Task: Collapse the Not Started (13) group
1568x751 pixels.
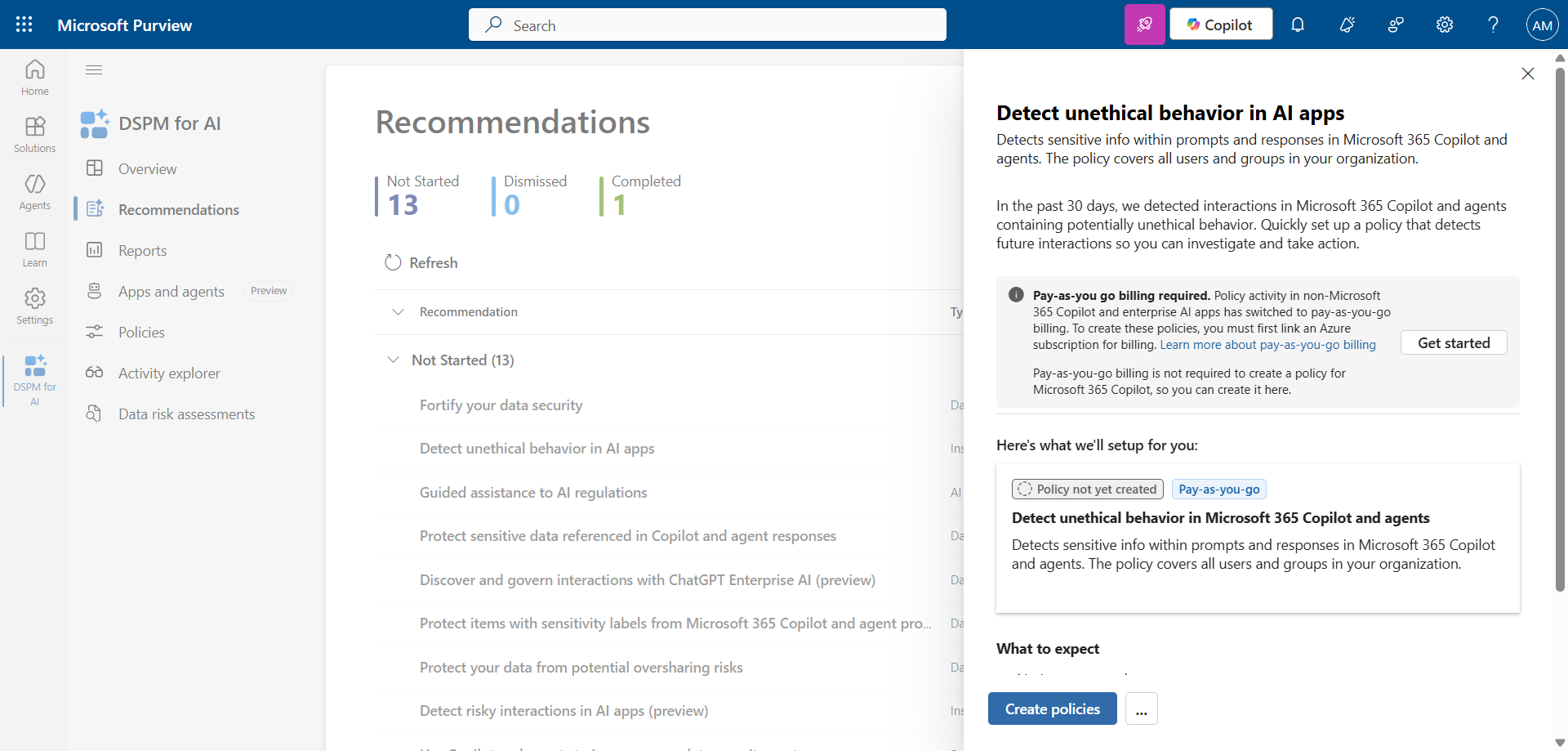Action: [x=394, y=360]
